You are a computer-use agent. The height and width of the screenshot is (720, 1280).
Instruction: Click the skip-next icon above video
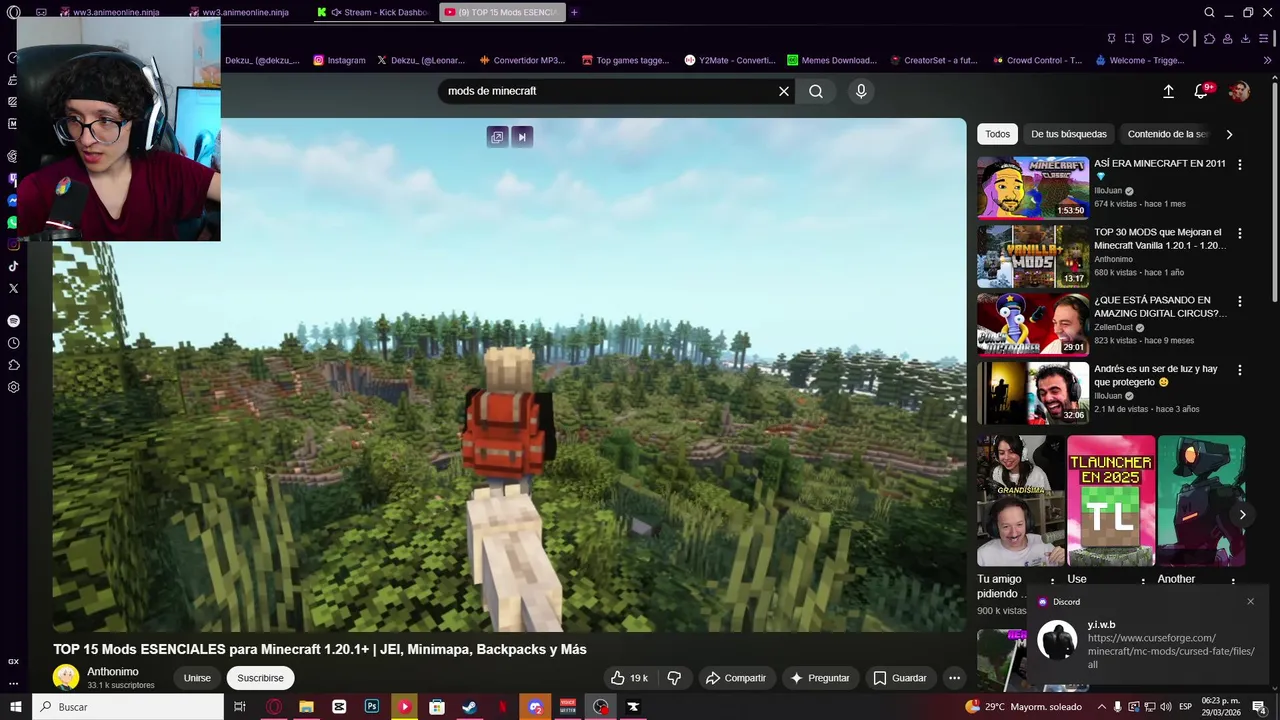(x=522, y=137)
